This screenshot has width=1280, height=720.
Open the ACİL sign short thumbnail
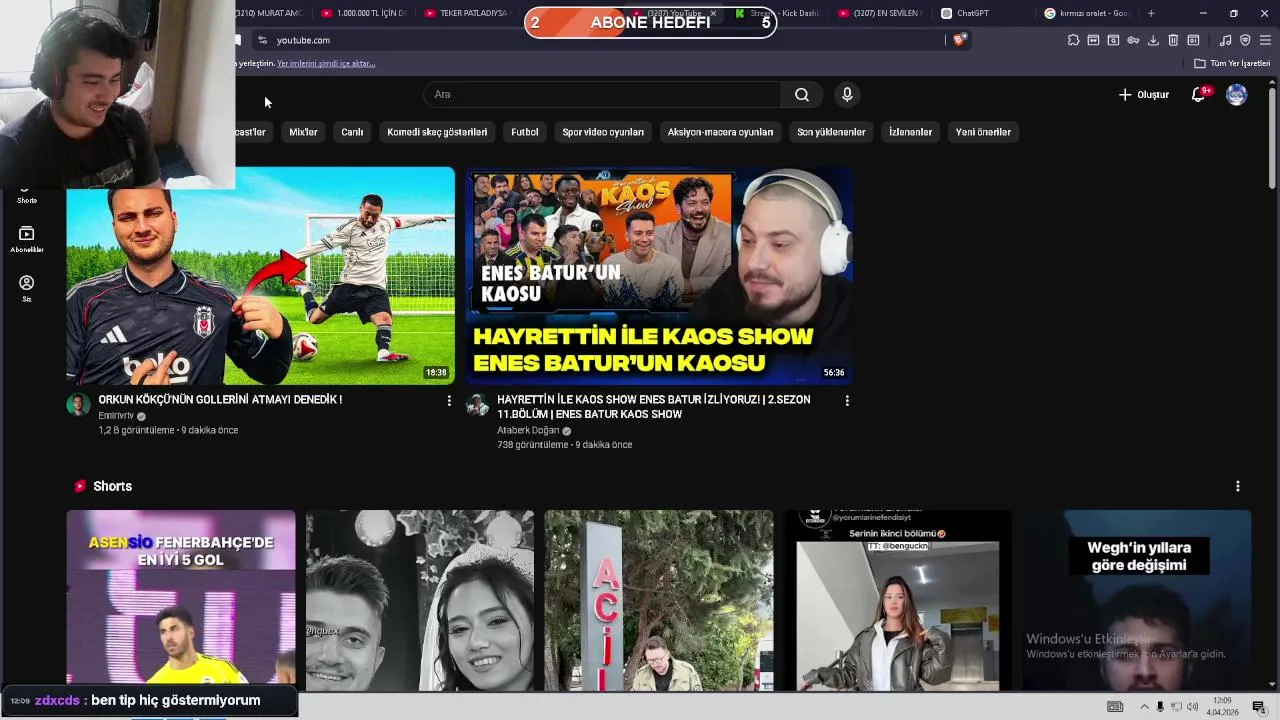(x=659, y=600)
